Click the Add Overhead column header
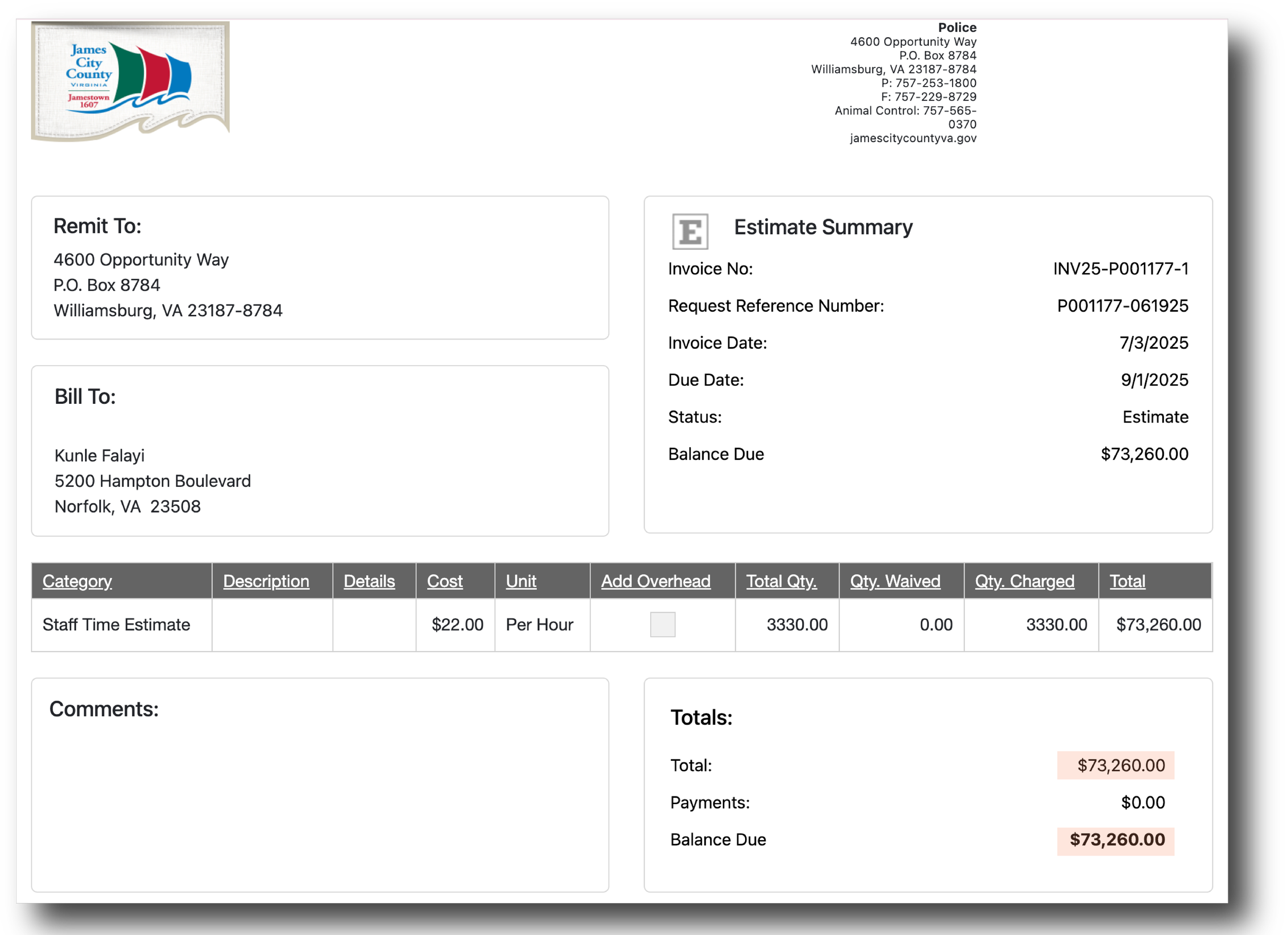 (x=655, y=581)
